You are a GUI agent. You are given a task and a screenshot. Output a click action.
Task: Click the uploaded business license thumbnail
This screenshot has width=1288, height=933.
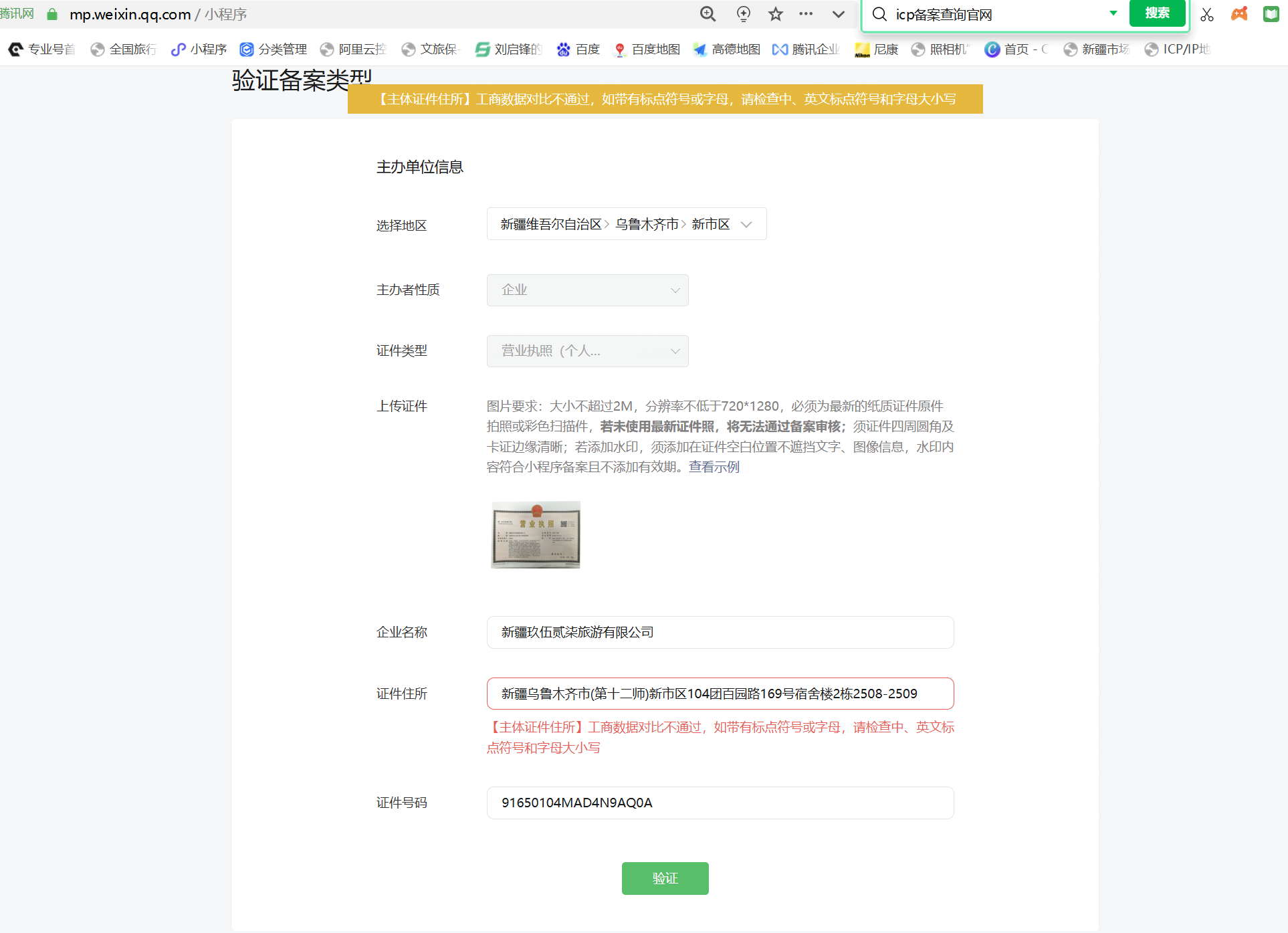pos(536,534)
